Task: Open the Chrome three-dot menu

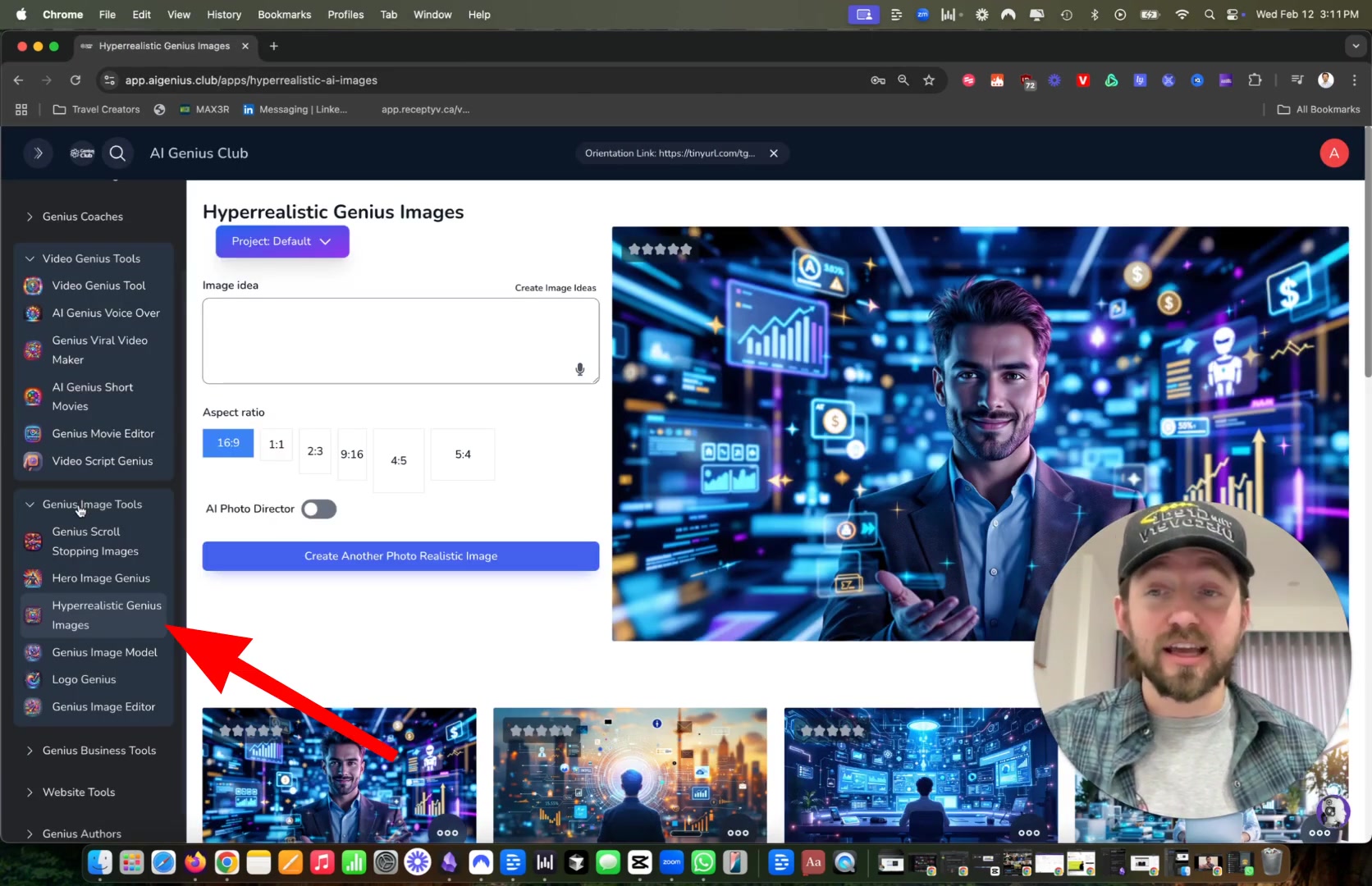Action: [x=1355, y=80]
